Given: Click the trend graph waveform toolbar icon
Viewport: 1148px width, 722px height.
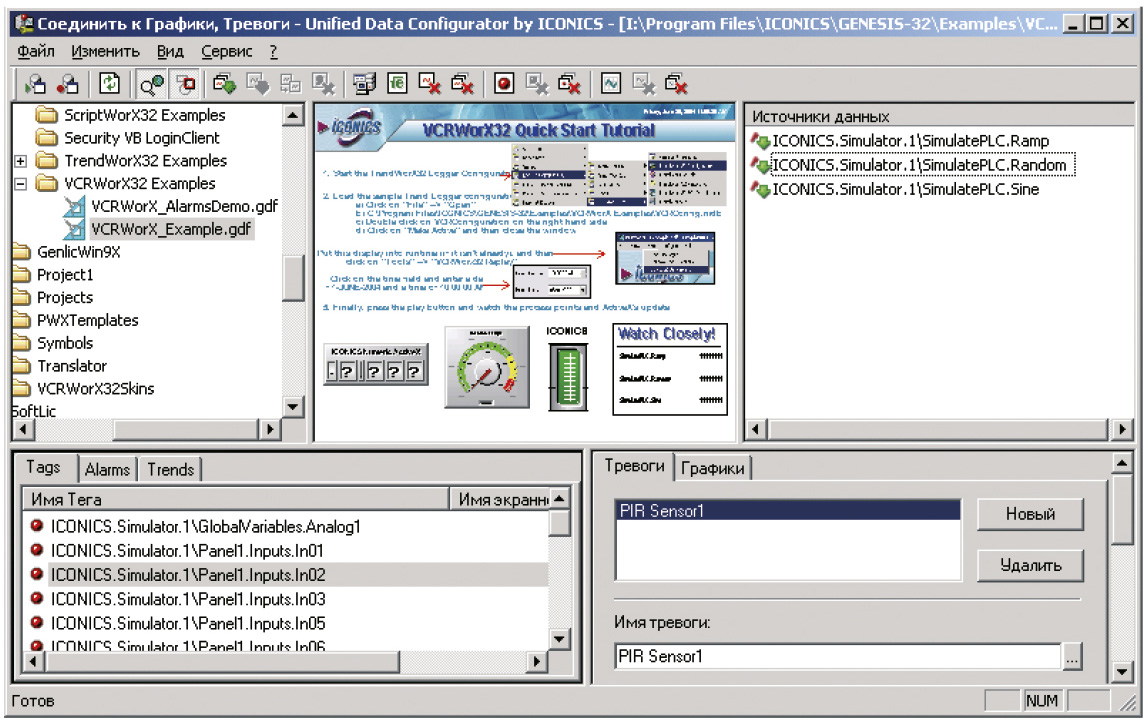Looking at the screenshot, I should (x=611, y=84).
